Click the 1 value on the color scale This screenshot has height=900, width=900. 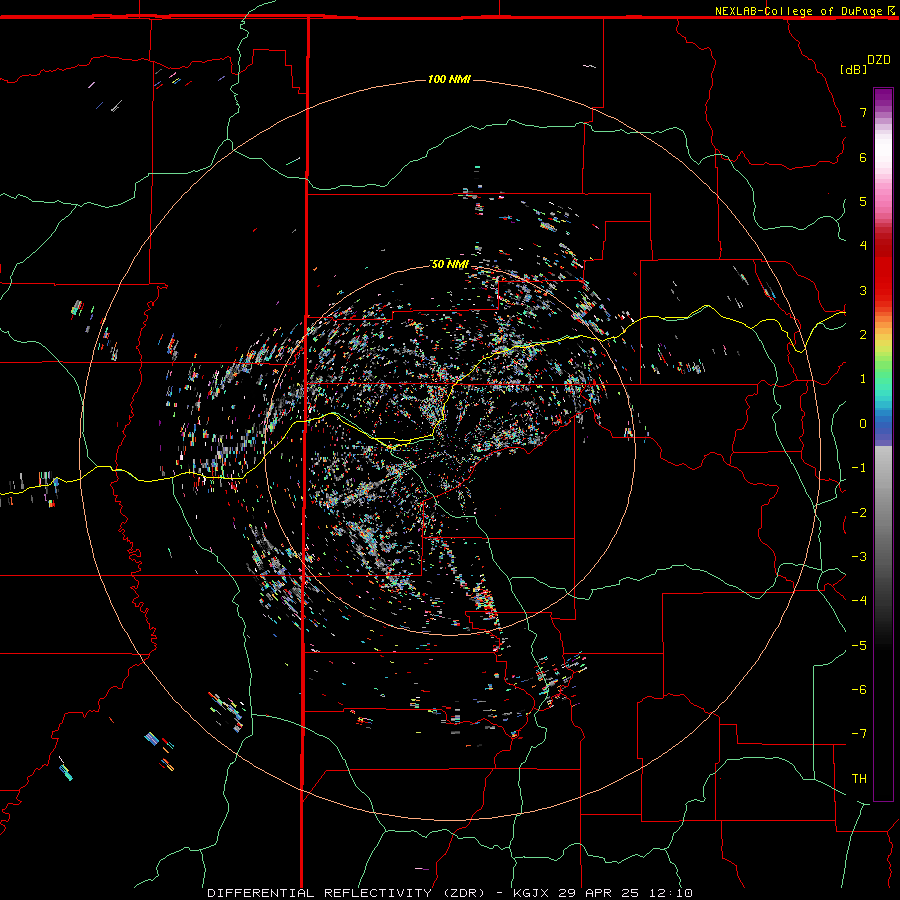coord(863,379)
